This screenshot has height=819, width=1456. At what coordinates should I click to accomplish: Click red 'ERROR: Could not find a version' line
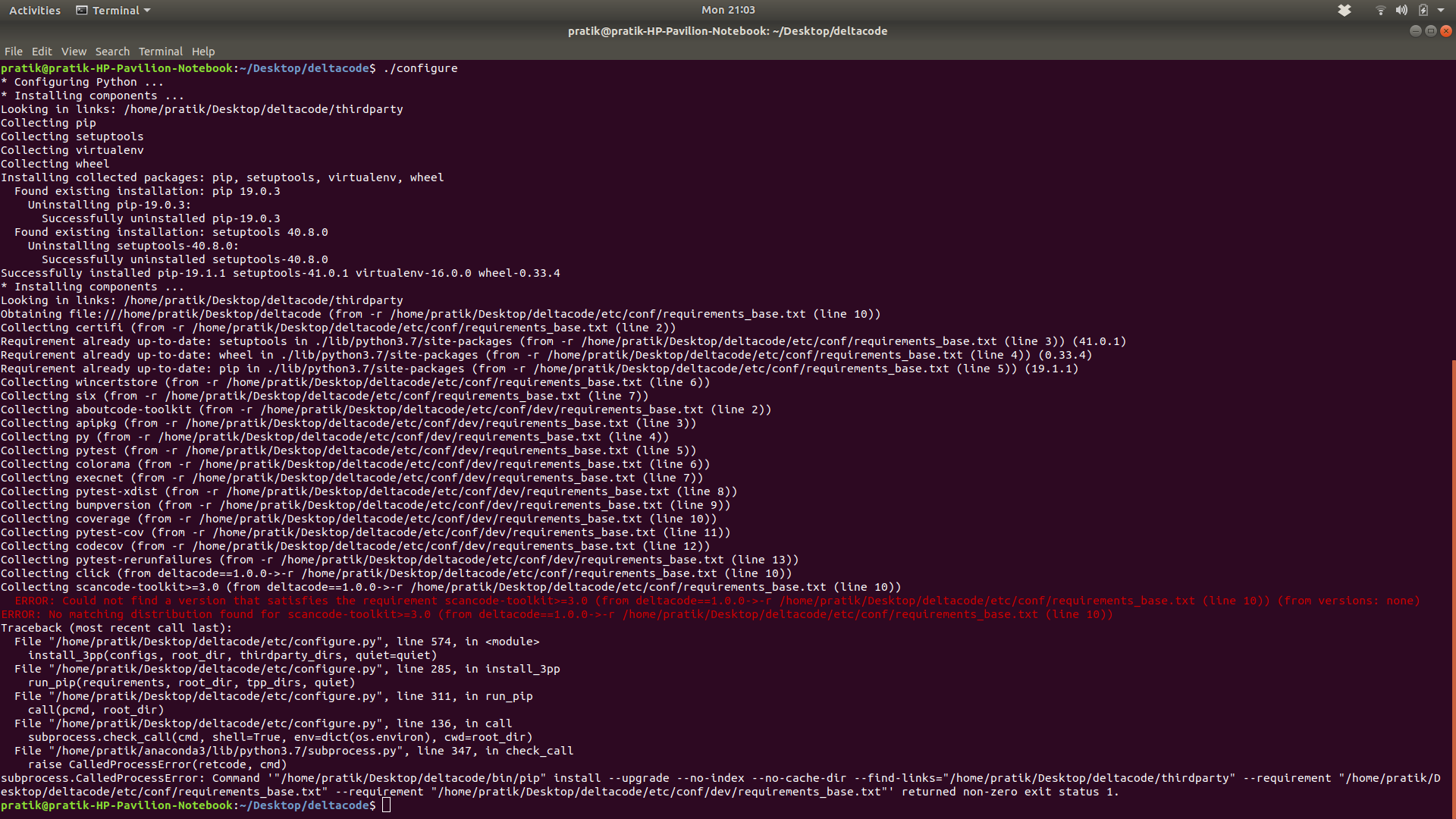click(x=717, y=601)
